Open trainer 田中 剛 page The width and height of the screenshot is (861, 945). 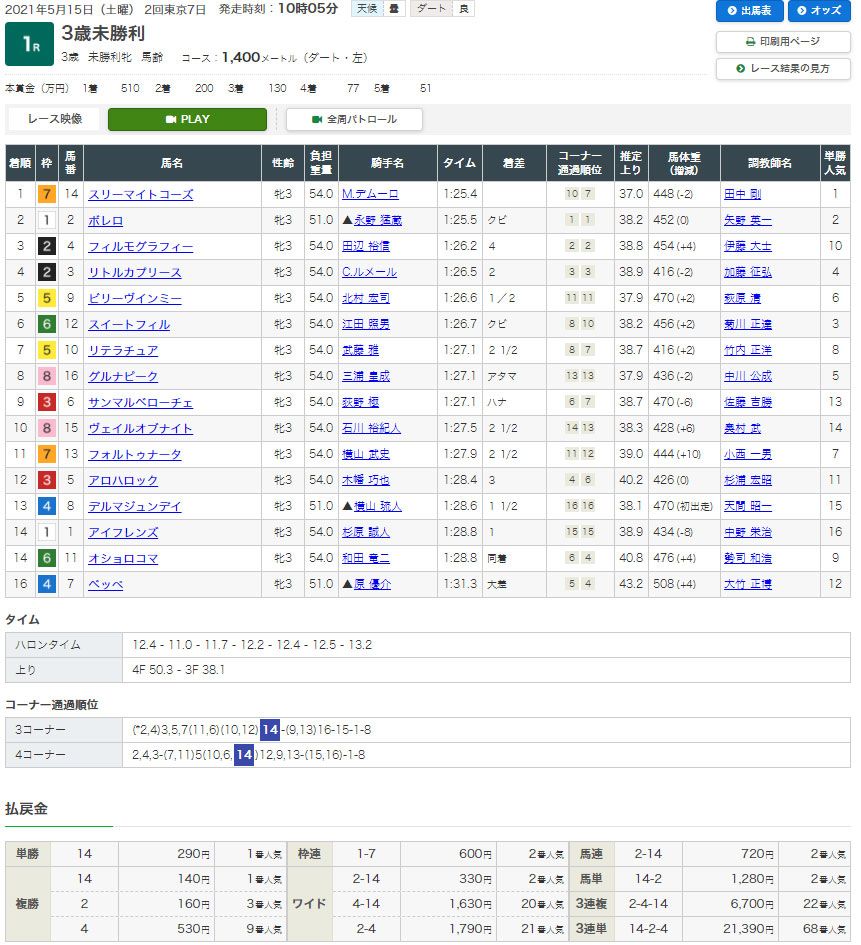pos(742,195)
